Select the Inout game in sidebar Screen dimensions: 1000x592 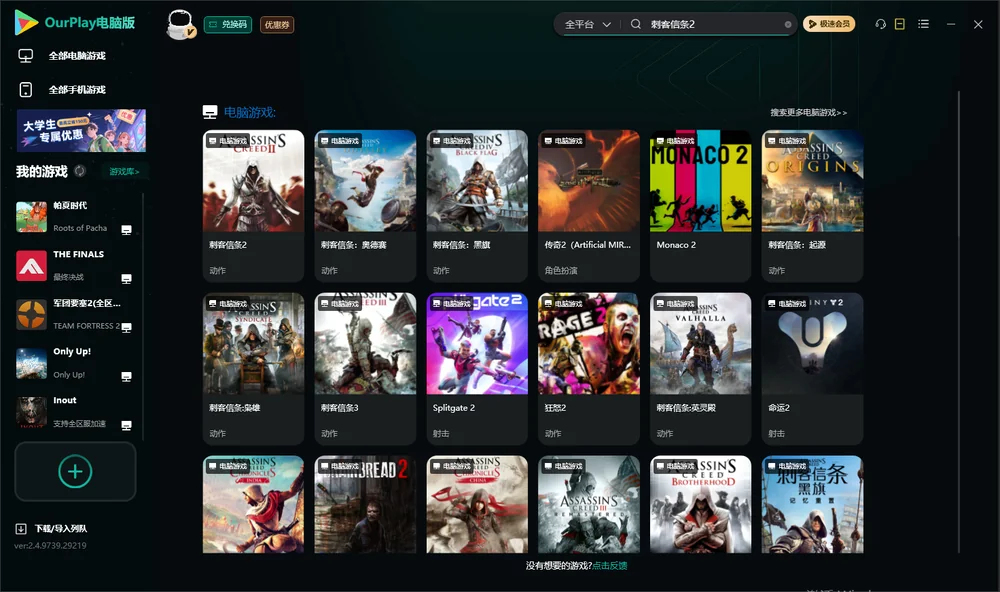(31, 413)
